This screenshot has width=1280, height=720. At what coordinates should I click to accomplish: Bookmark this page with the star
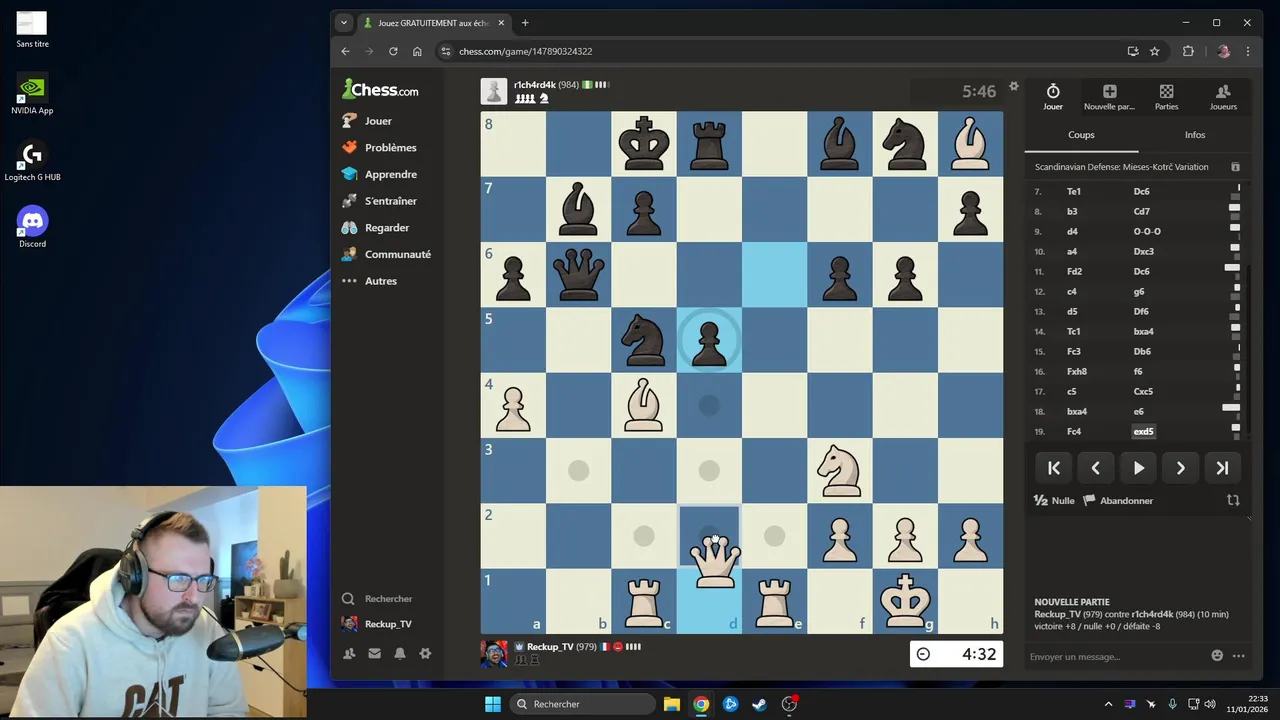pos(1154,51)
